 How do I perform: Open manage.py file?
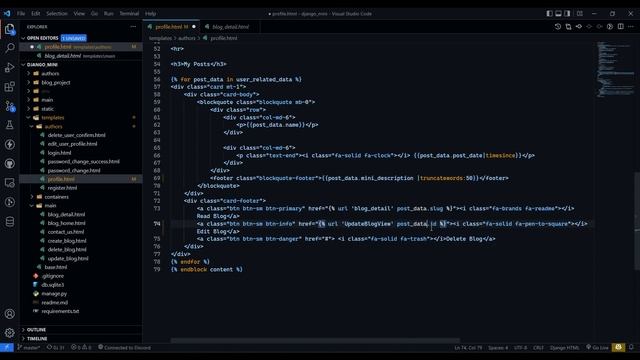pyautogui.click(x=54, y=293)
